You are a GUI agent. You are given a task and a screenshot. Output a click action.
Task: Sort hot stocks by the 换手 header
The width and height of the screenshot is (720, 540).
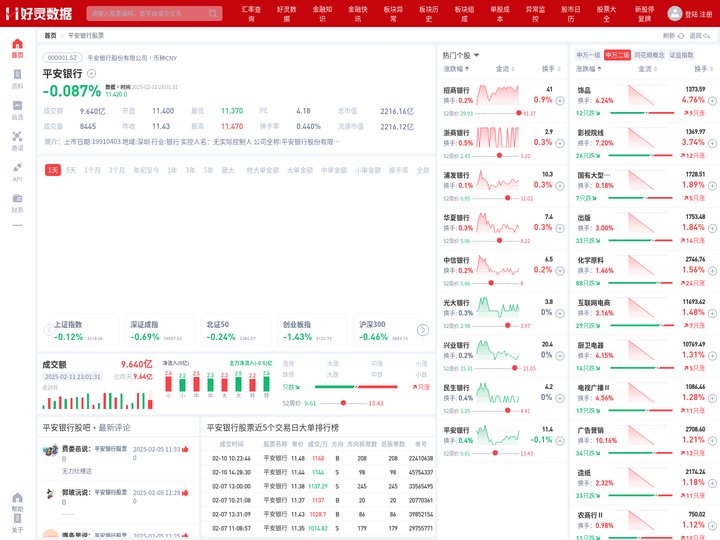pos(551,69)
